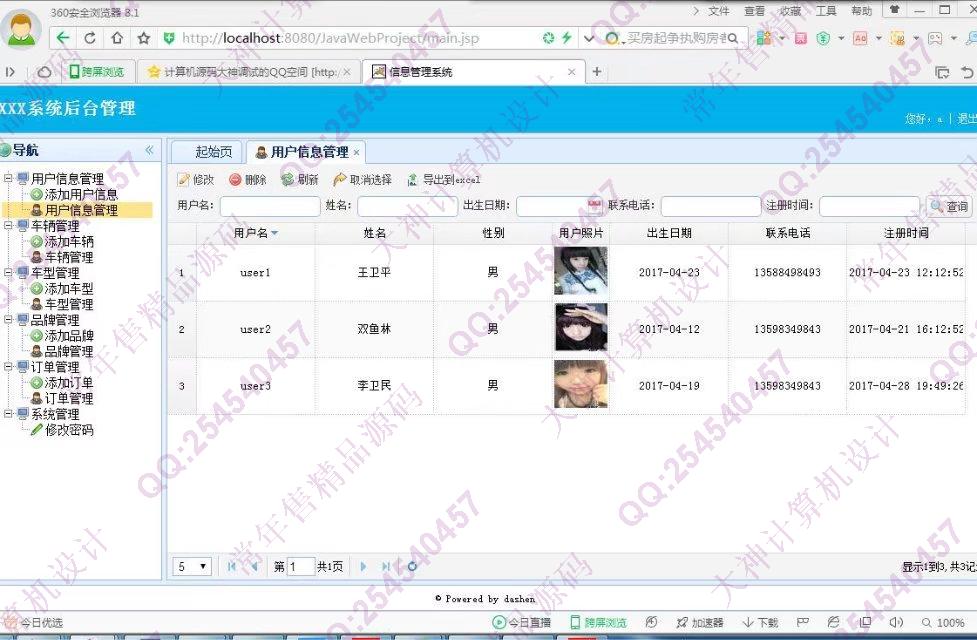Viewport: 977px width, 640px height.
Task: Open the 添加车辆 tree item
Action: [69, 241]
